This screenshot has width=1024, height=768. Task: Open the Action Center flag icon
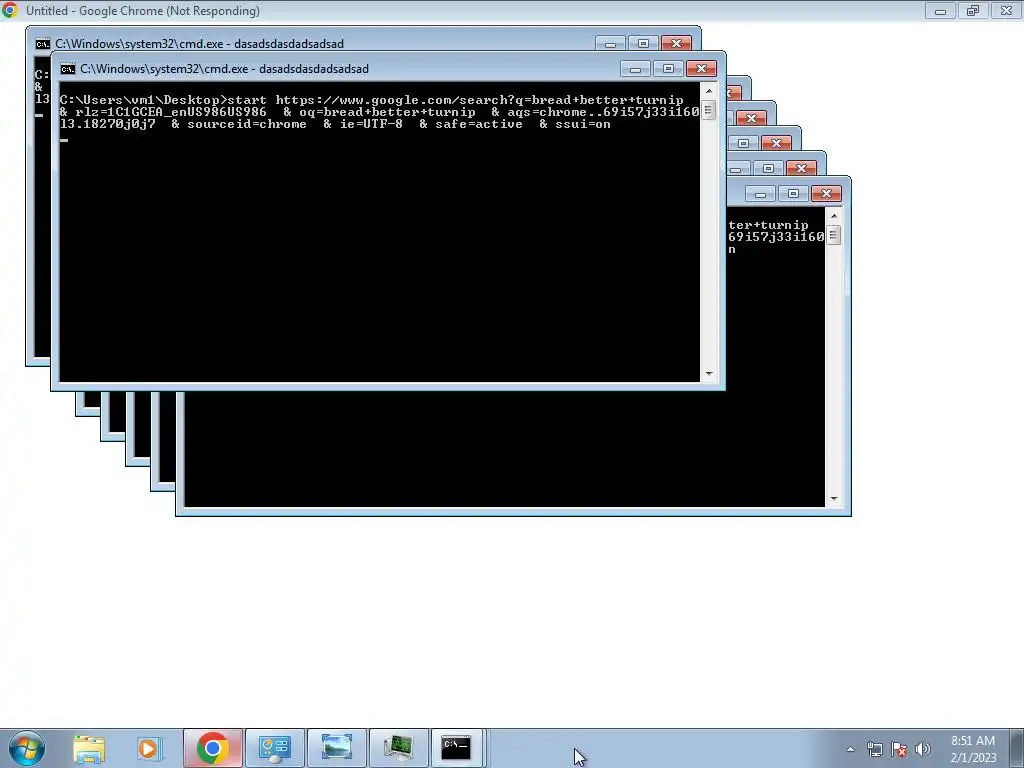tap(899, 749)
